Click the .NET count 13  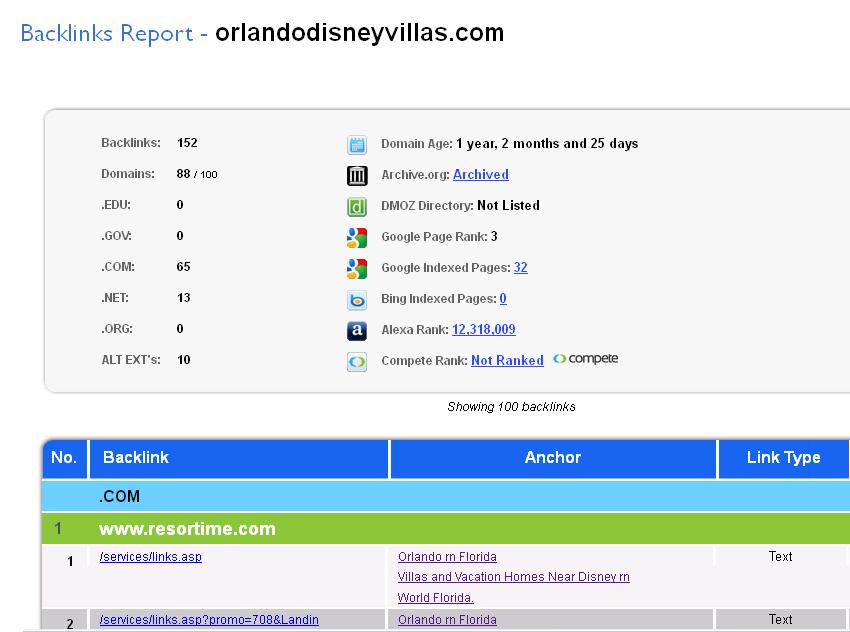(x=183, y=298)
